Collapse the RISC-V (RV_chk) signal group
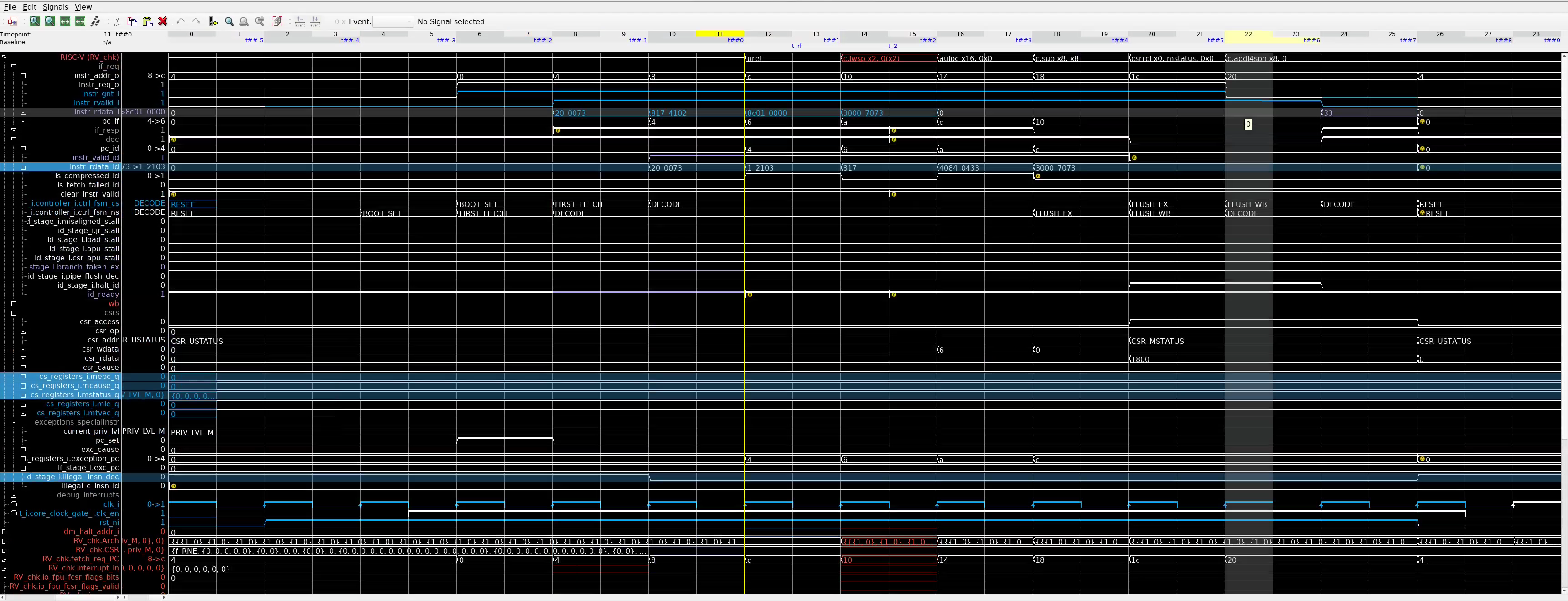Screen dimensions: 1568x601 click(5, 58)
